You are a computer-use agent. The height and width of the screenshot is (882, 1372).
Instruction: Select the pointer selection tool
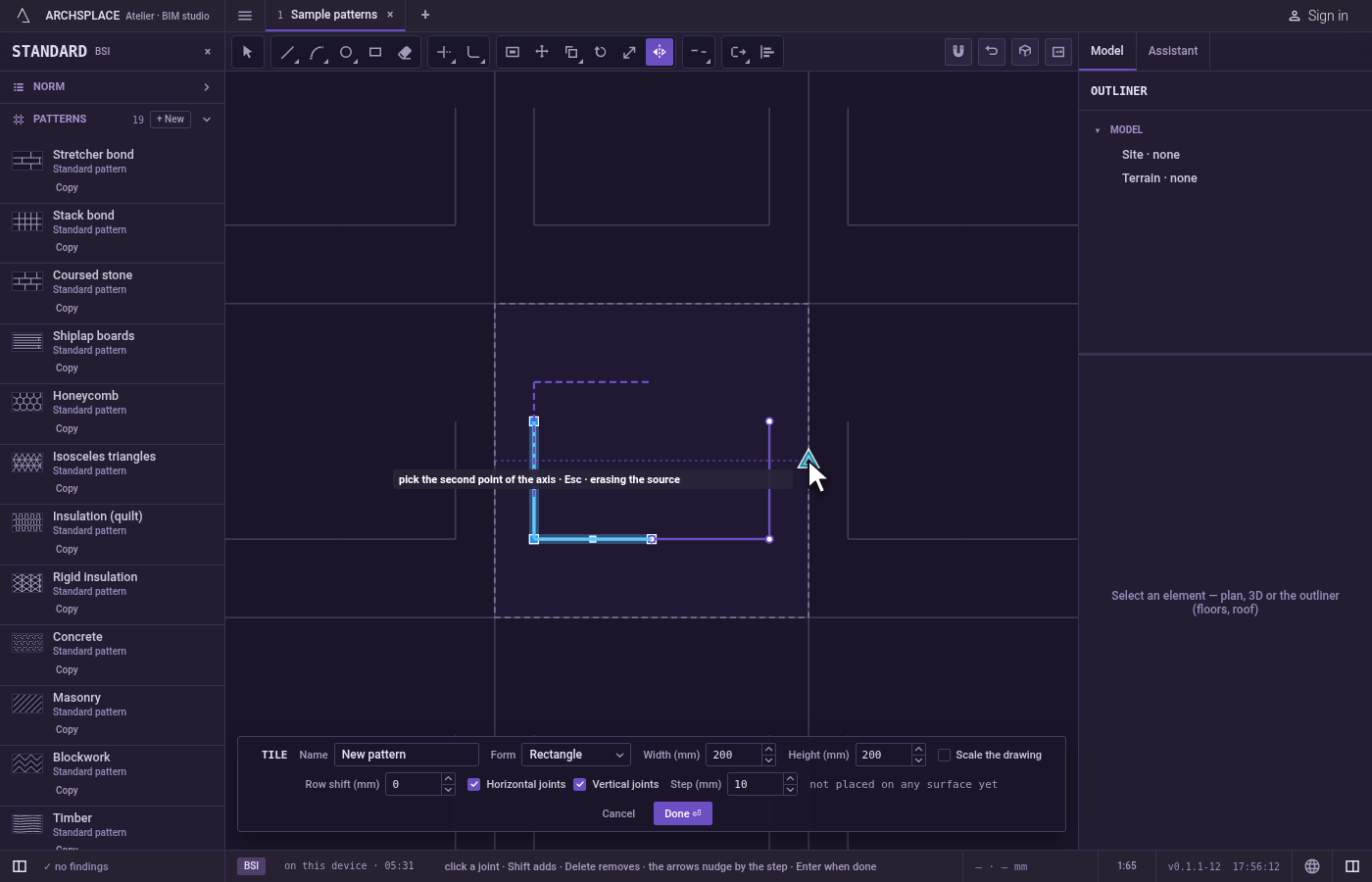tap(248, 52)
